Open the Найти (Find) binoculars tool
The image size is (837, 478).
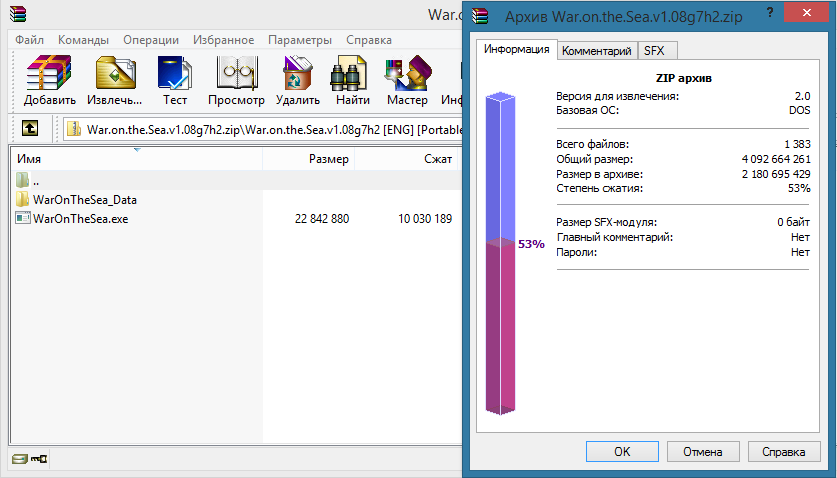tap(349, 73)
